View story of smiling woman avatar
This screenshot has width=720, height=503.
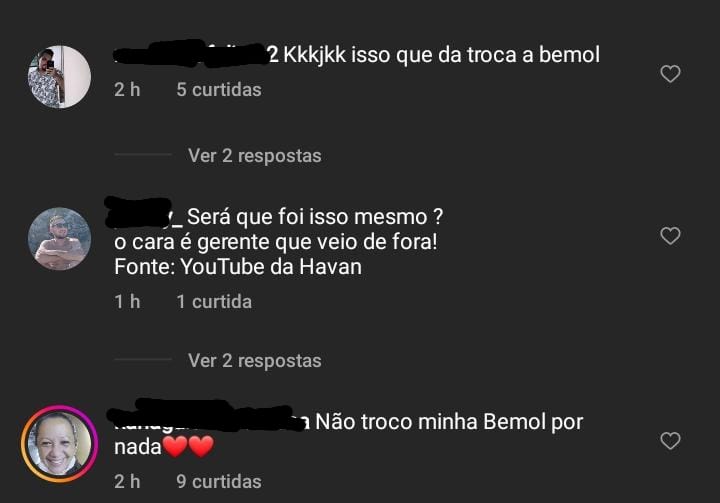pyautogui.click(x=59, y=444)
